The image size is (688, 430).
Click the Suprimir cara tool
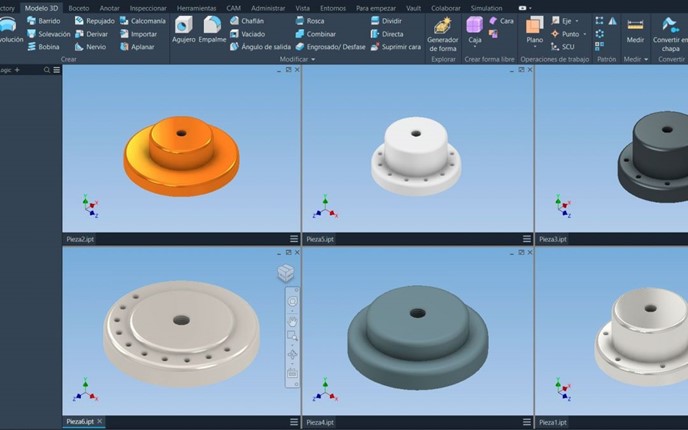(396, 47)
